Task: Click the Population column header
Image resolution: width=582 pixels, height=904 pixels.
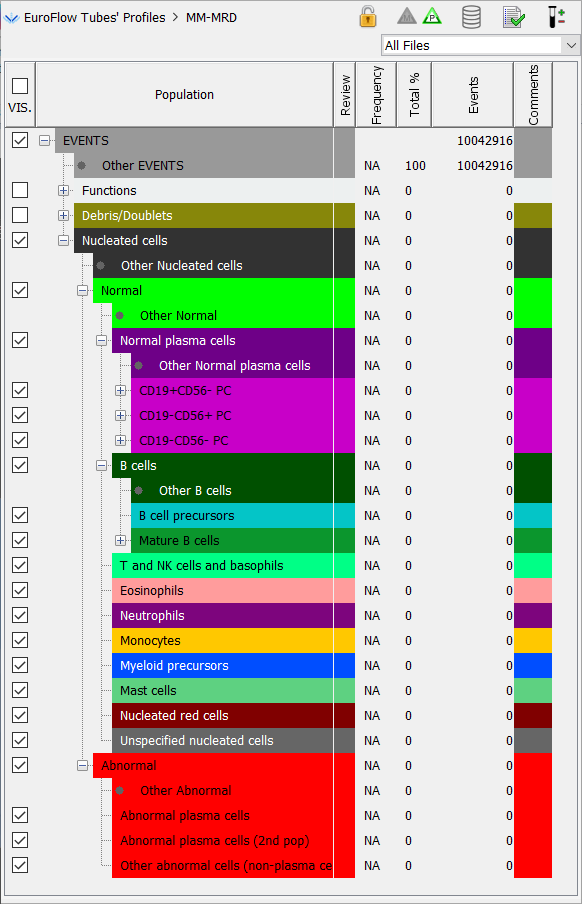Action: click(x=185, y=95)
